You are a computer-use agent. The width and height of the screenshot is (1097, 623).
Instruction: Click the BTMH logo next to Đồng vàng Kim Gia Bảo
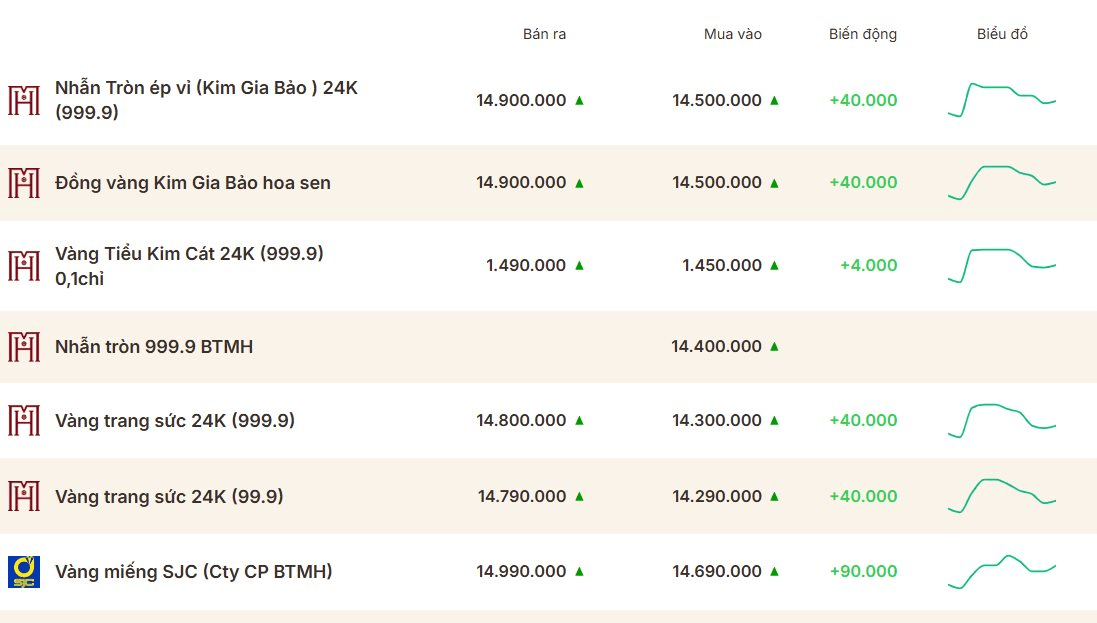point(24,183)
